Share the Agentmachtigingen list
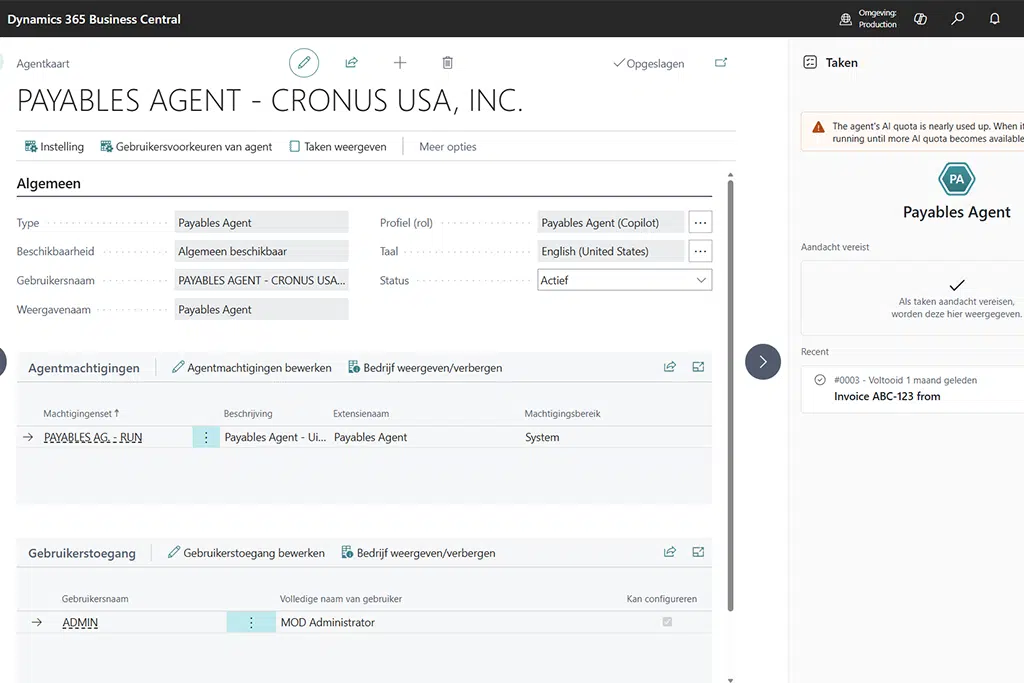The height and width of the screenshot is (683, 1024). 669,367
